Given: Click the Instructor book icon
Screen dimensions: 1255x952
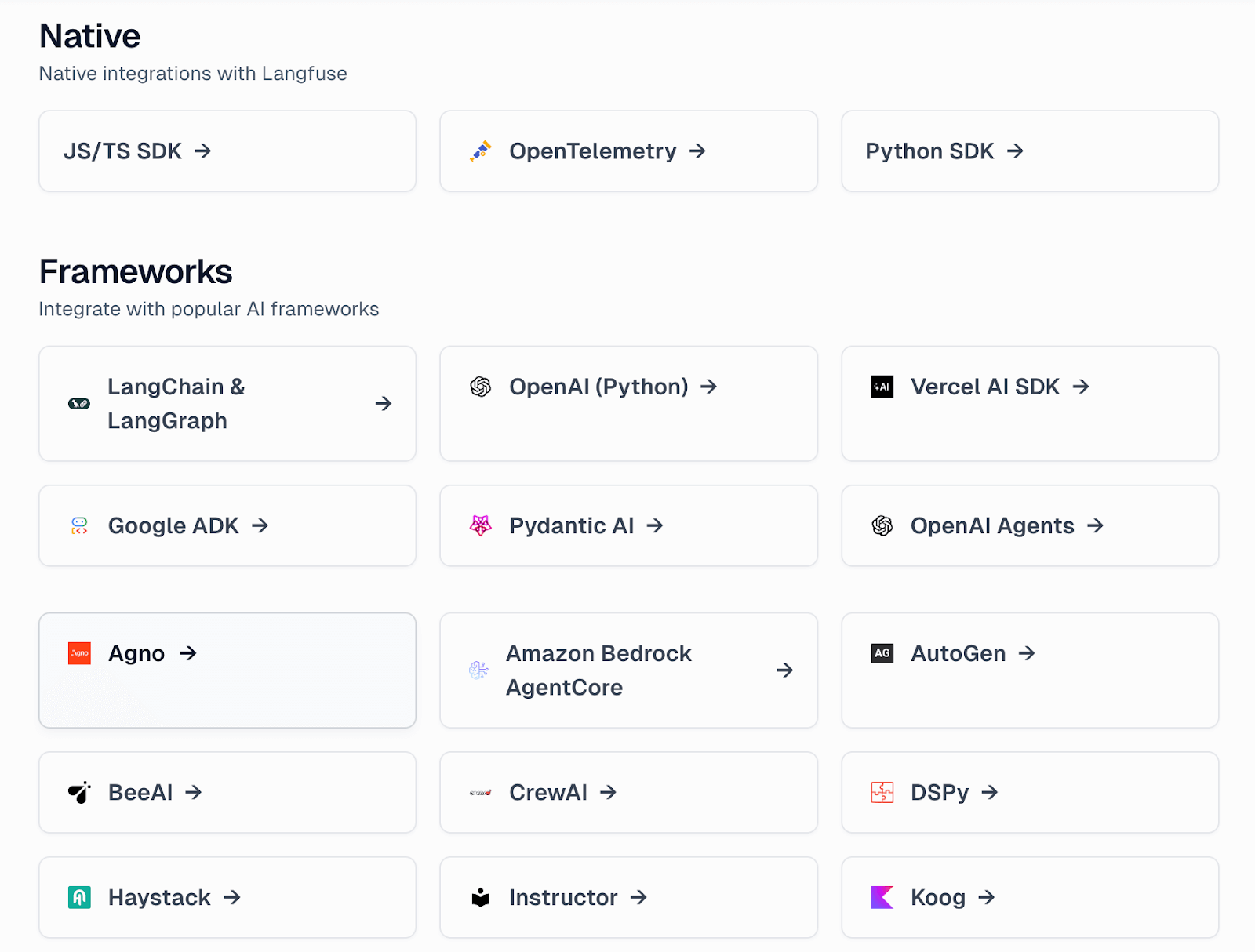Looking at the screenshot, I should tap(480, 897).
